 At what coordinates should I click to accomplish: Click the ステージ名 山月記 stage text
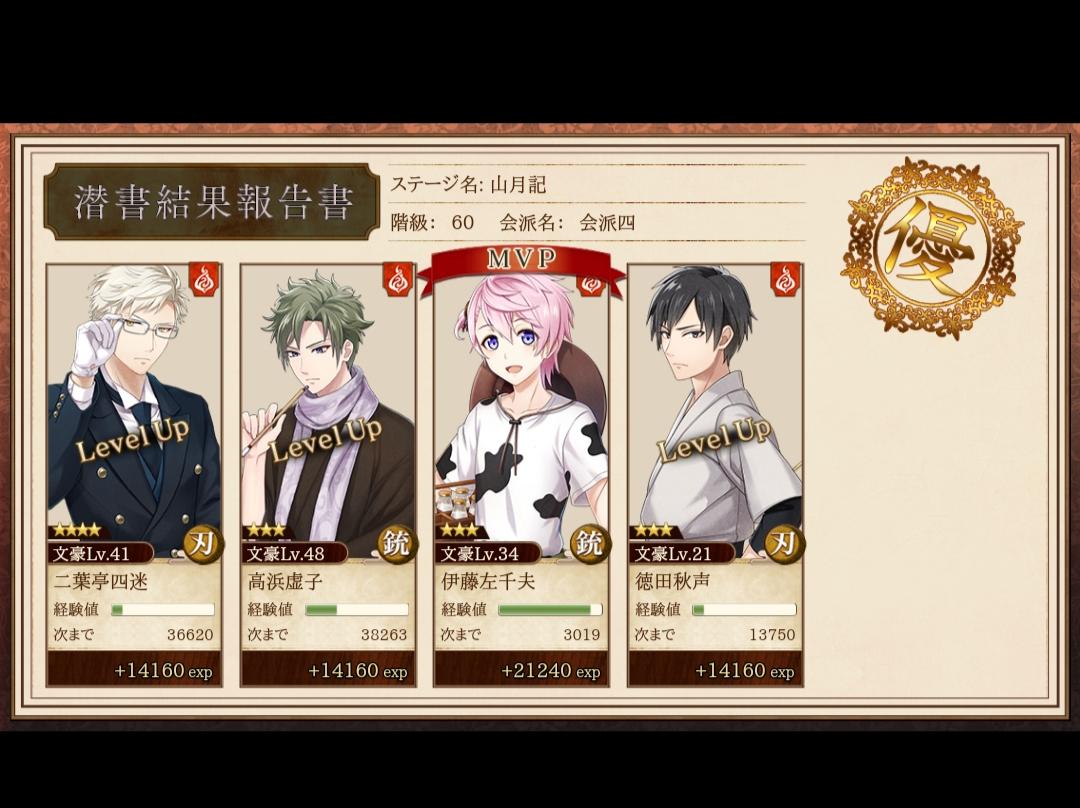pyautogui.click(x=468, y=185)
